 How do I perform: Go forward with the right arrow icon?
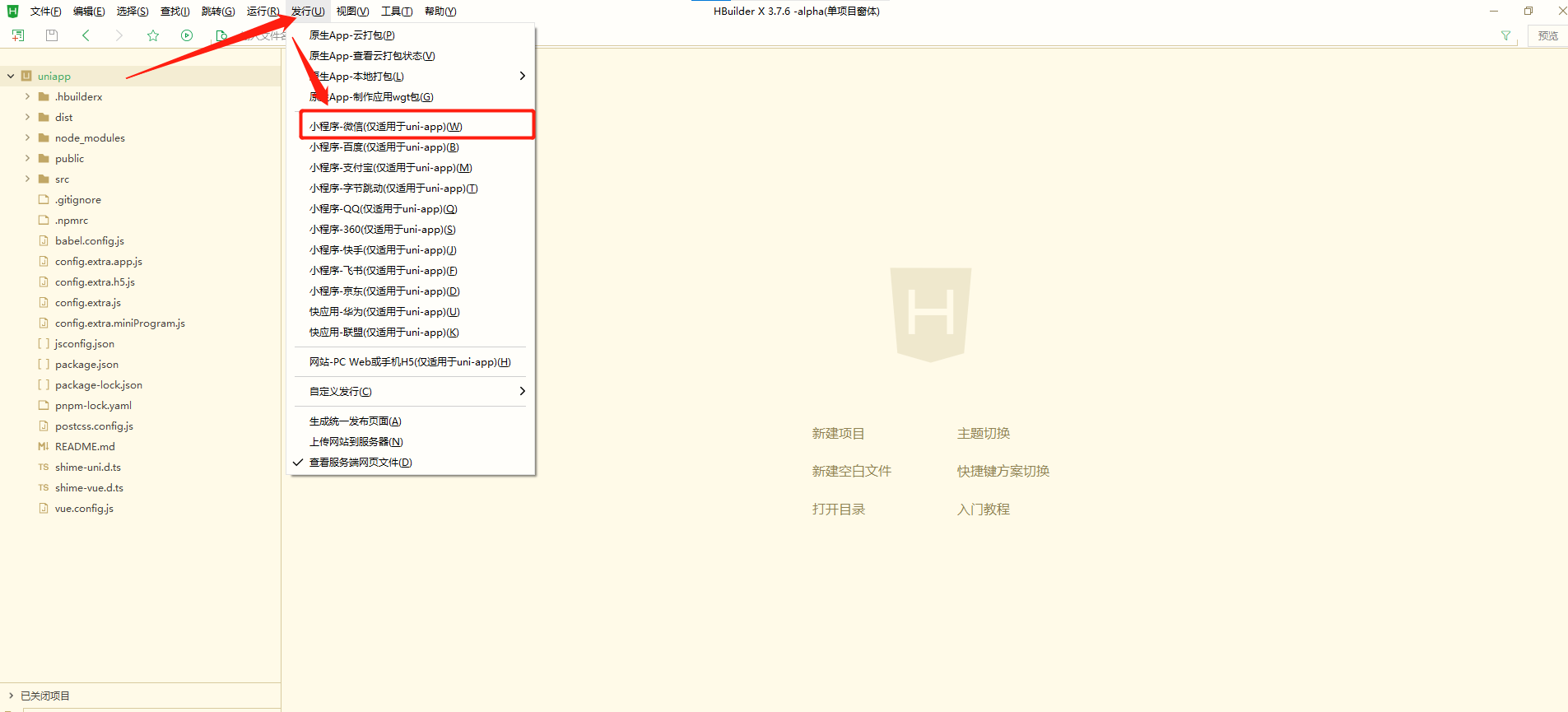tap(119, 35)
